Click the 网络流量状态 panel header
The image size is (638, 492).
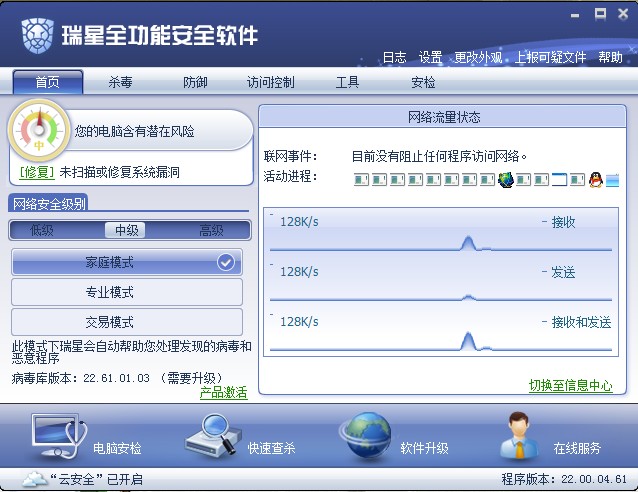pos(442,117)
